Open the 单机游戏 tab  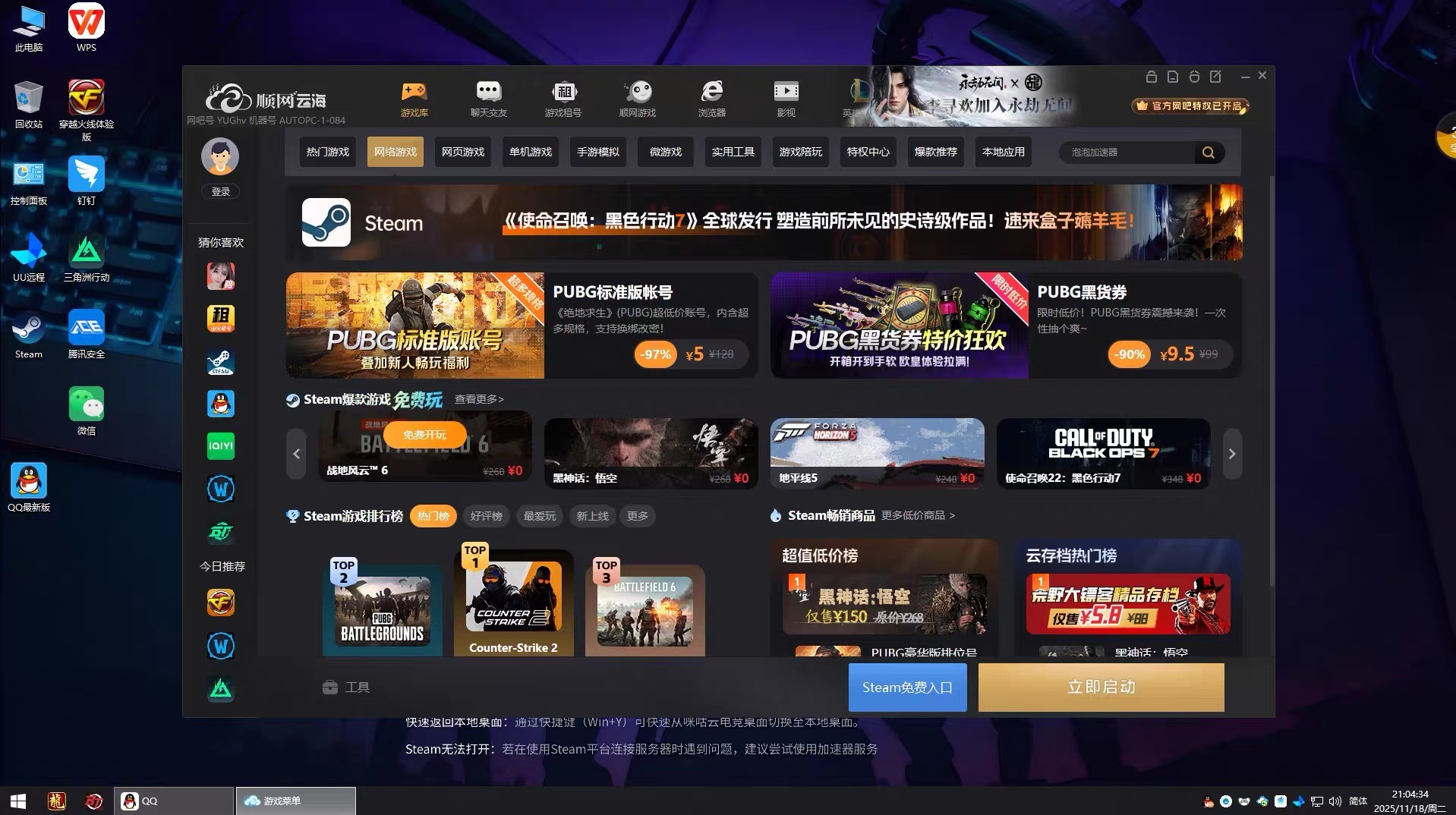pos(530,152)
